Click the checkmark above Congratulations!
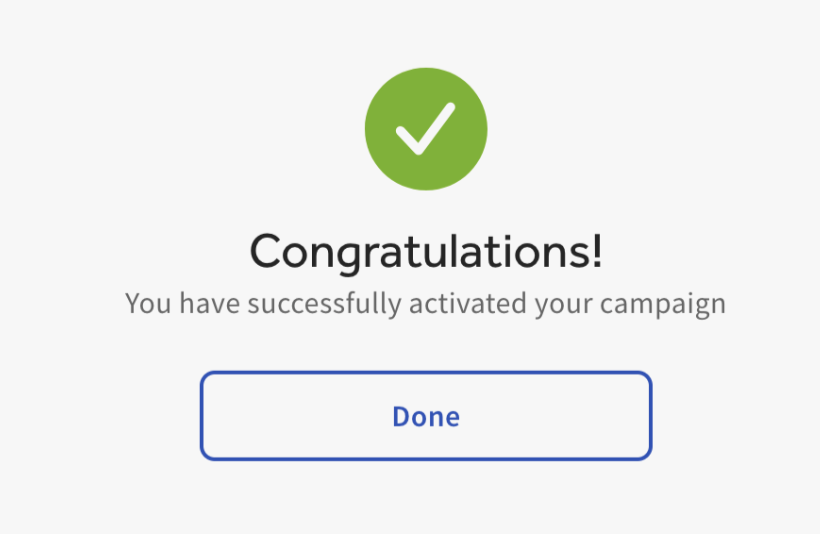Image resolution: width=820 pixels, height=534 pixels. point(426,129)
